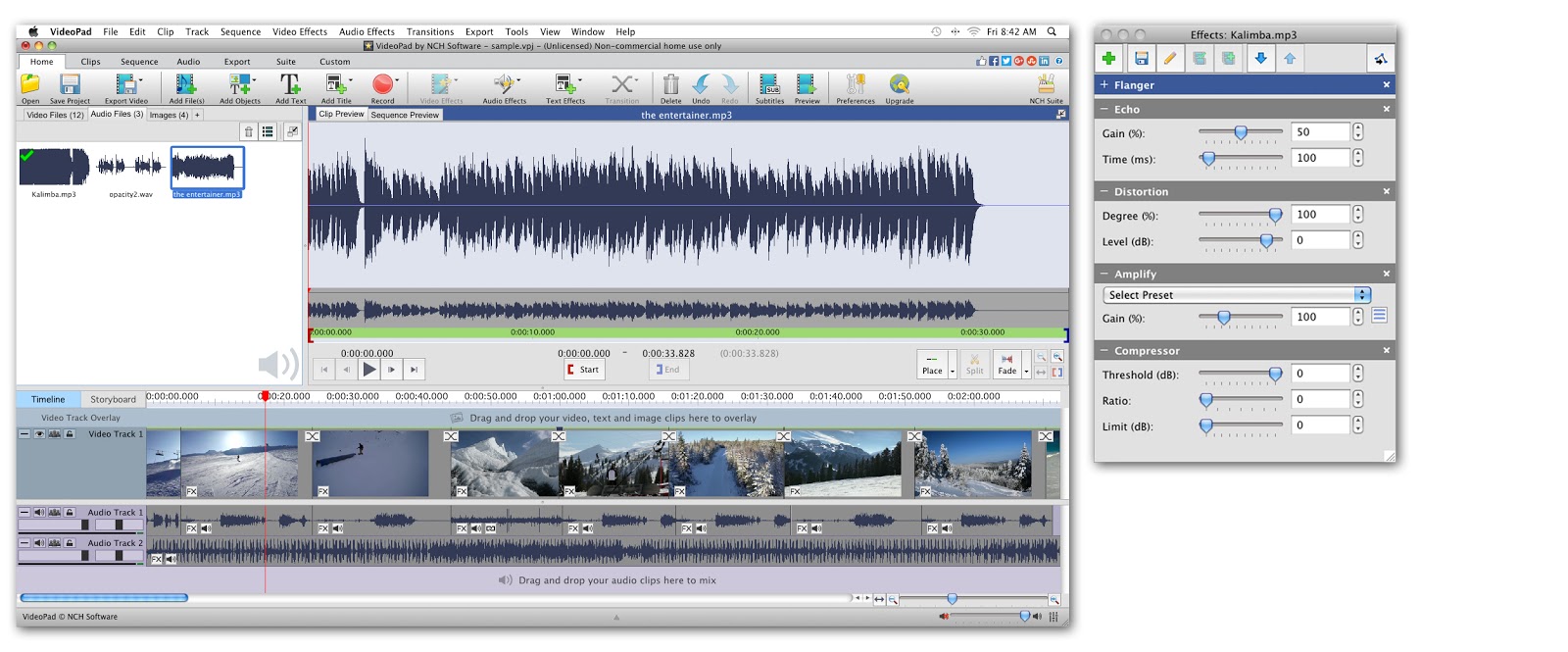The width and height of the screenshot is (1568, 652).
Task: Adjust the Echo Gain slider
Action: click(1241, 132)
